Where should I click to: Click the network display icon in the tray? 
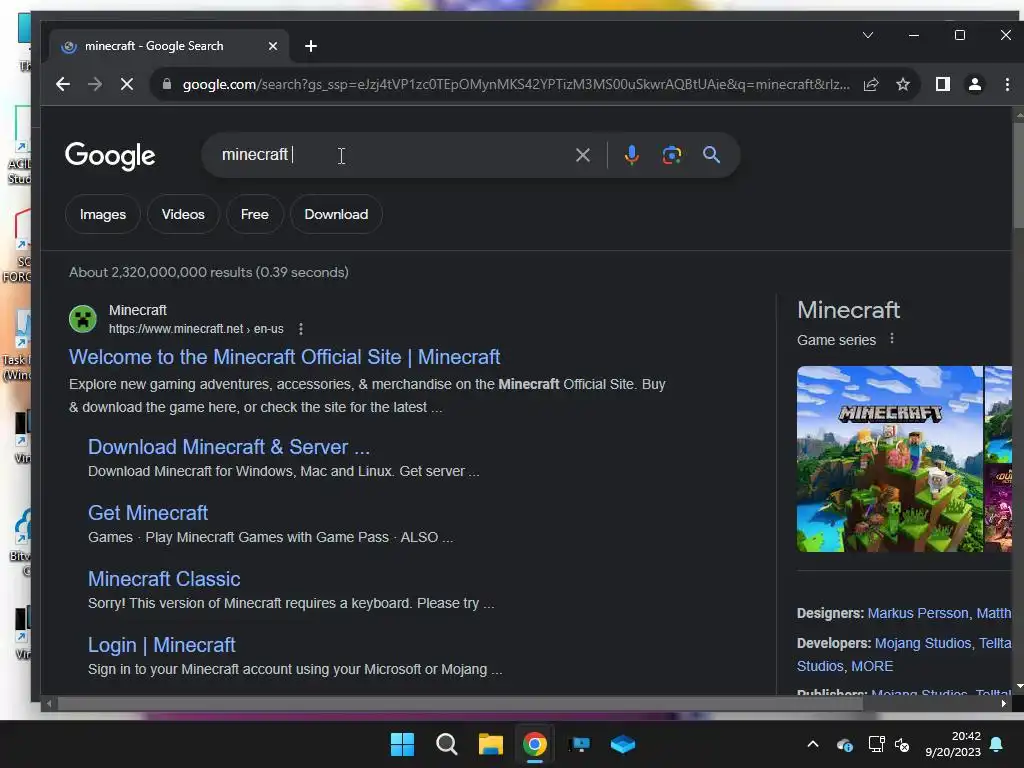(876, 744)
